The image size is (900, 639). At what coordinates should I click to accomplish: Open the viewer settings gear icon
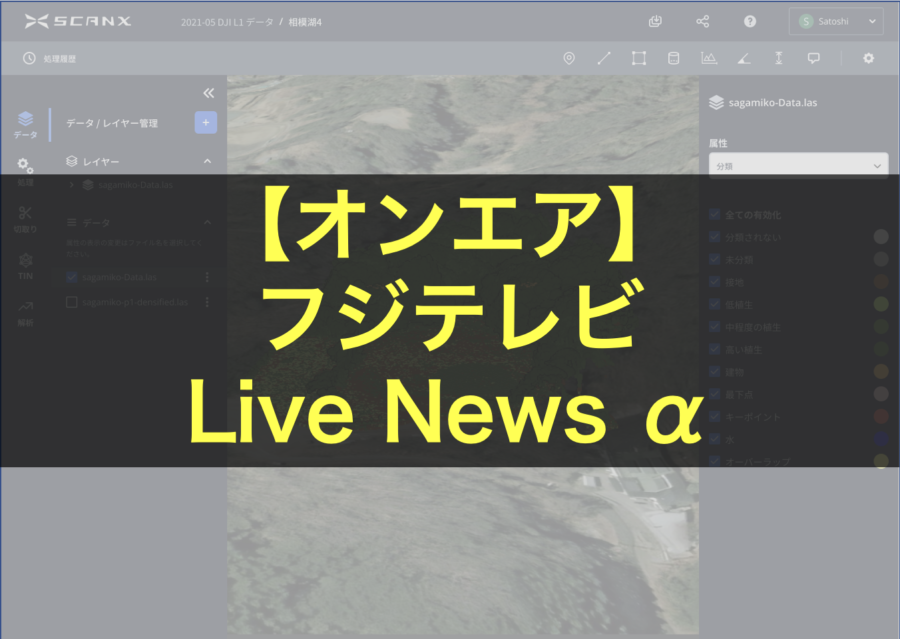click(868, 58)
